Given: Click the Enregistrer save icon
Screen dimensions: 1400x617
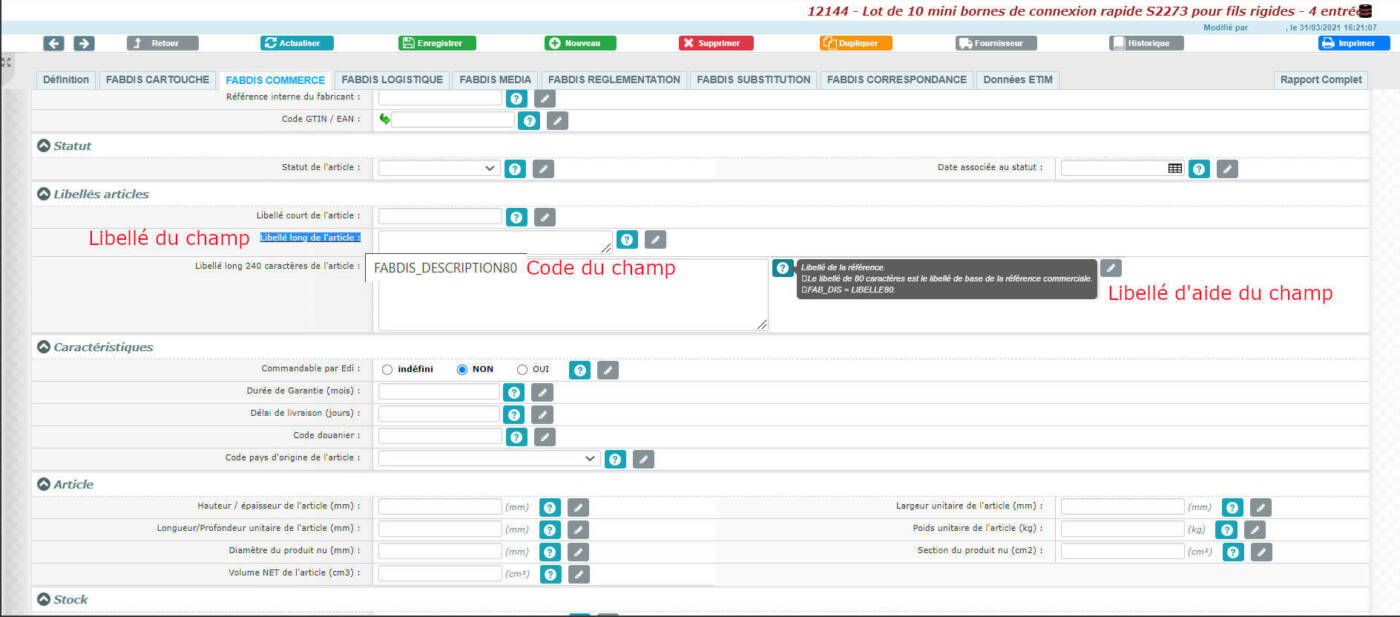Looking at the screenshot, I should [x=407, y=42].
